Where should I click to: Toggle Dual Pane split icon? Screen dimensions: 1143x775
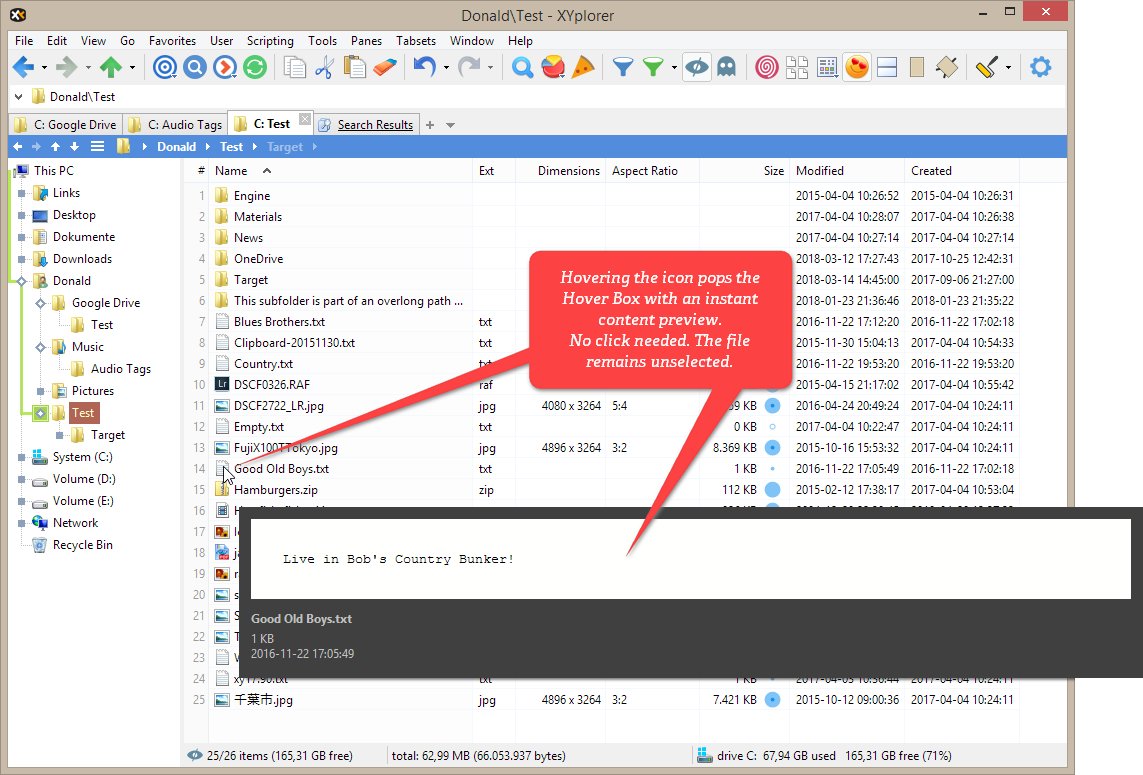pyautogui.click(x=887, y=67)
